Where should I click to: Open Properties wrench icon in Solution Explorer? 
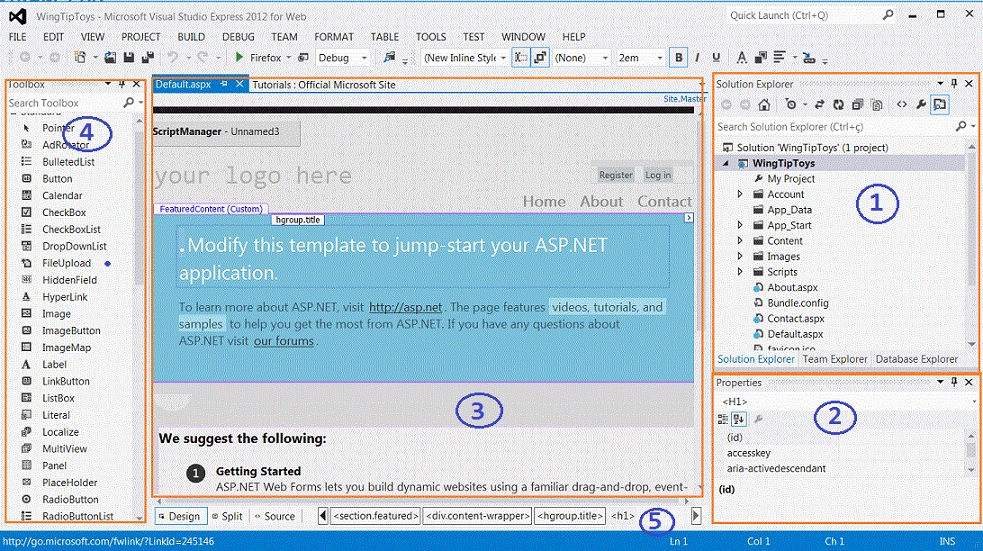920,105
